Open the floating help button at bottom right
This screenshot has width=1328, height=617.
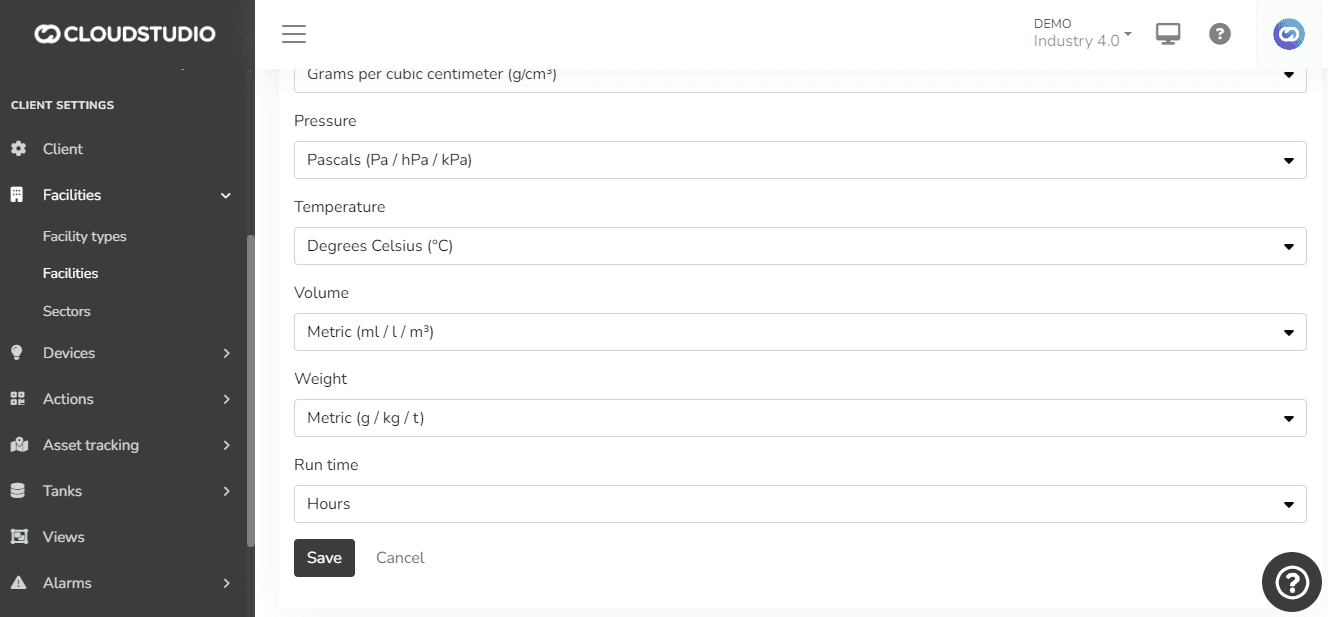point(1292,581)
